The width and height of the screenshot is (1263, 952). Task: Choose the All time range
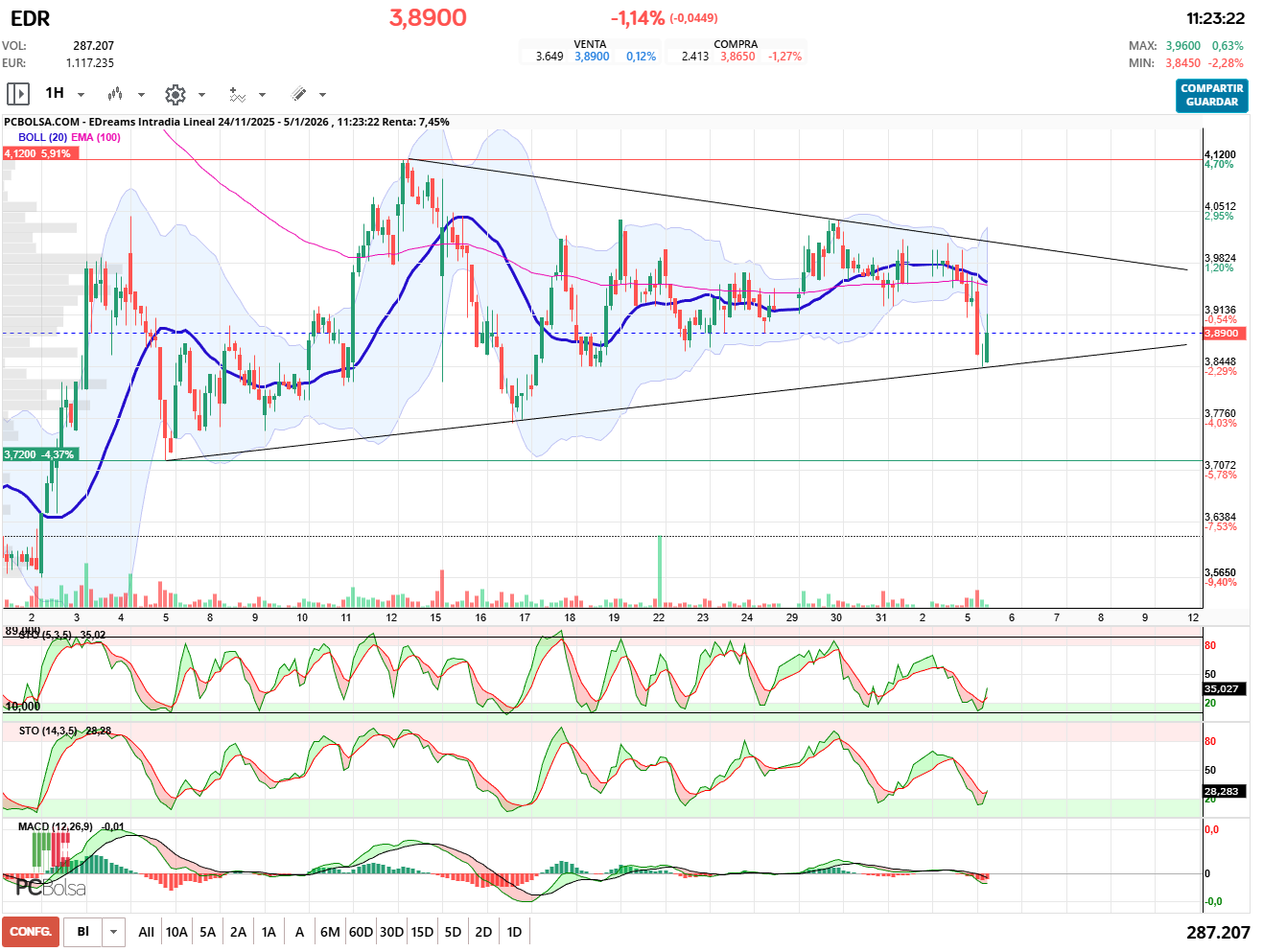[146, 932]
